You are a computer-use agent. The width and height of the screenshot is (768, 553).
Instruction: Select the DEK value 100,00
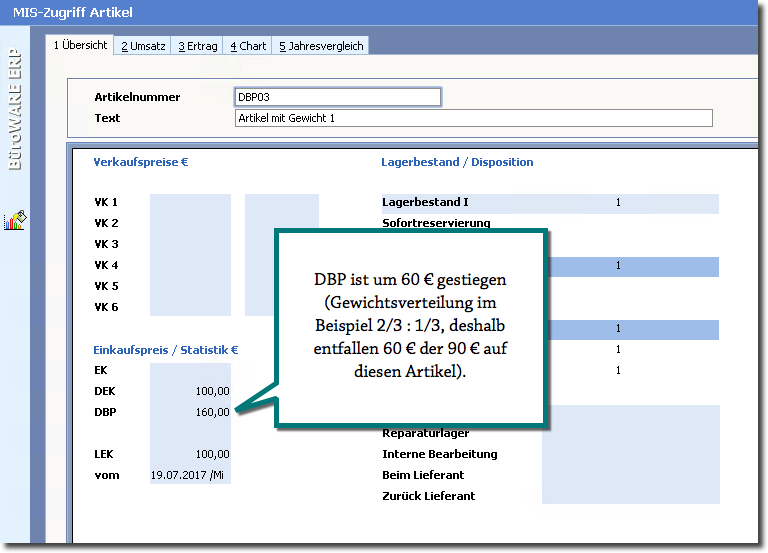[214, 391]
